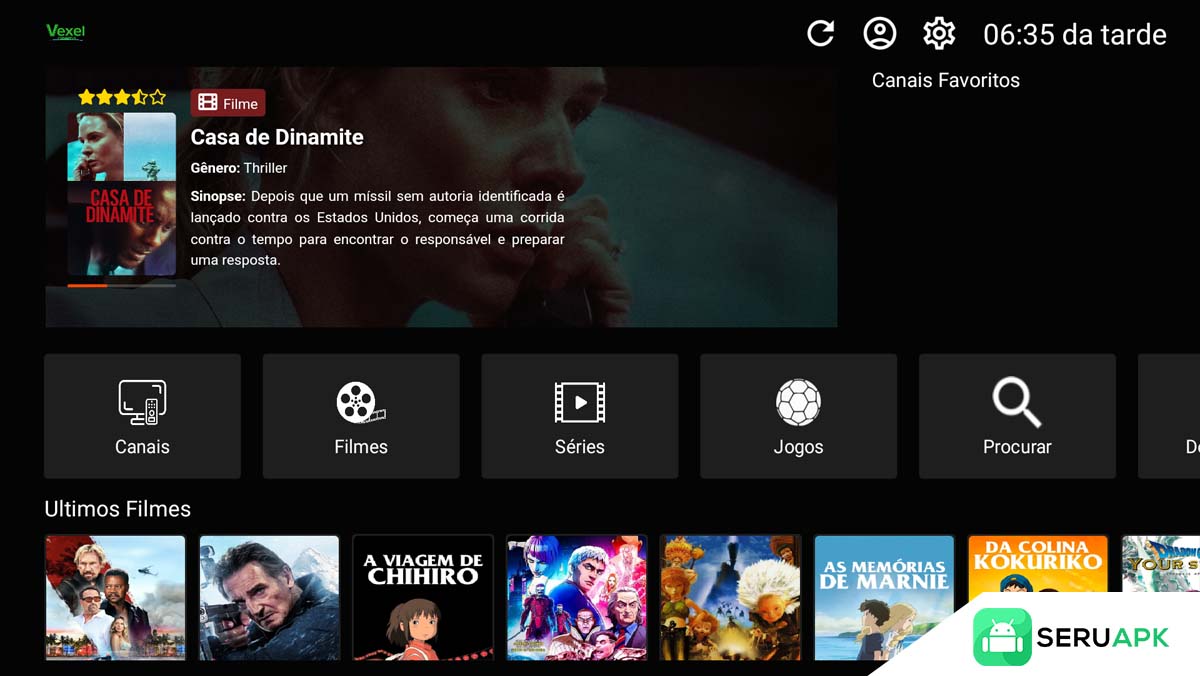Click the red Filme tag badge
1200x676 pixels.
[x=228, y=103]
